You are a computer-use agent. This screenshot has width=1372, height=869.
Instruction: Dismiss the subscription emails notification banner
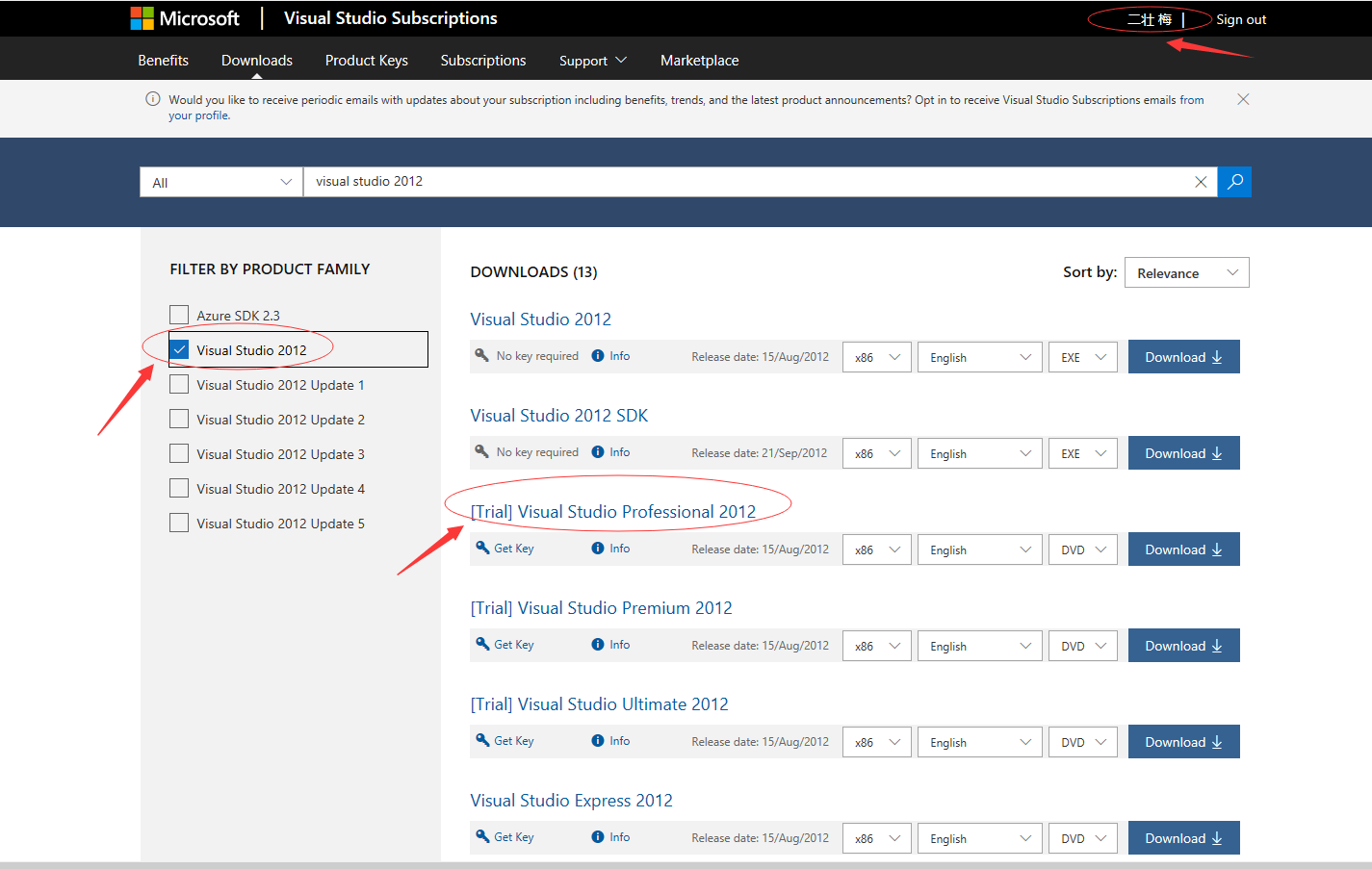[1243, 98]
